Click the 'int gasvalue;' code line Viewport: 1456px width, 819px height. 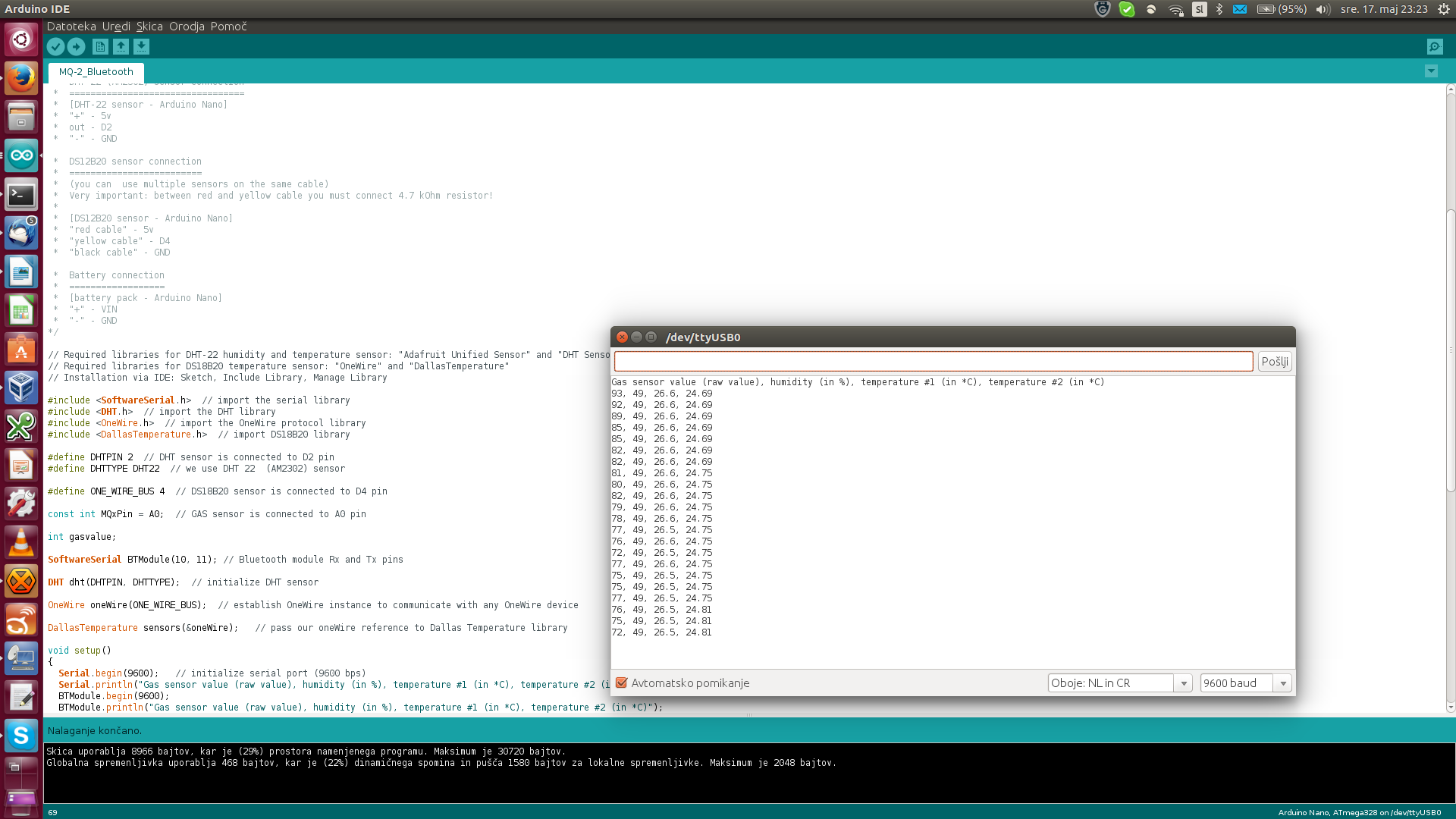[x=82, y=537]
